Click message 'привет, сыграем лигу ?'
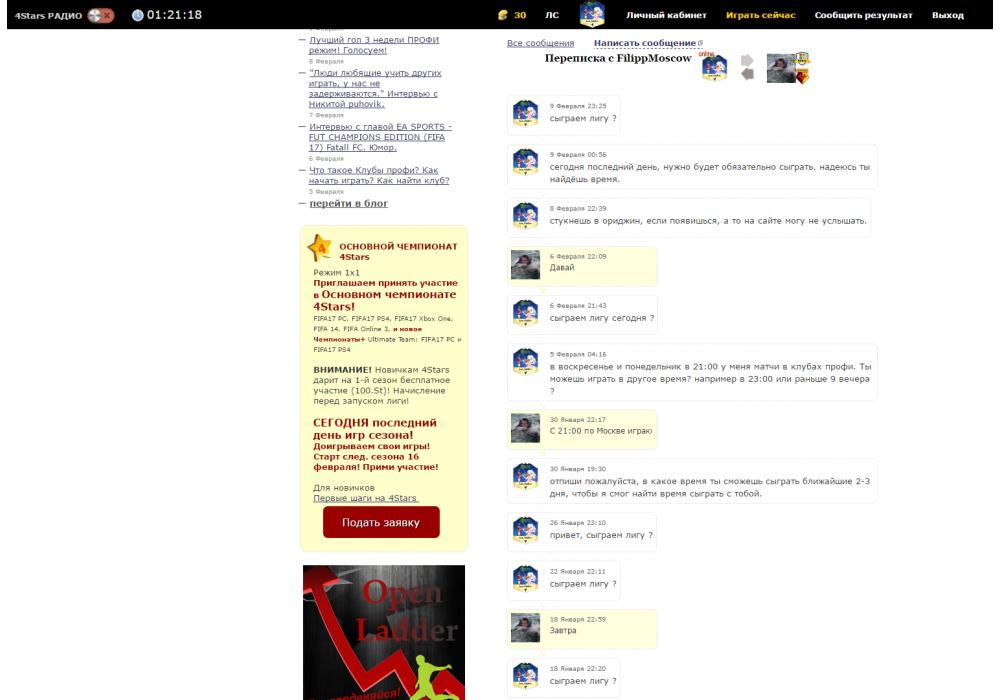This screenshot has width=1000, height=700. [601, 536]
